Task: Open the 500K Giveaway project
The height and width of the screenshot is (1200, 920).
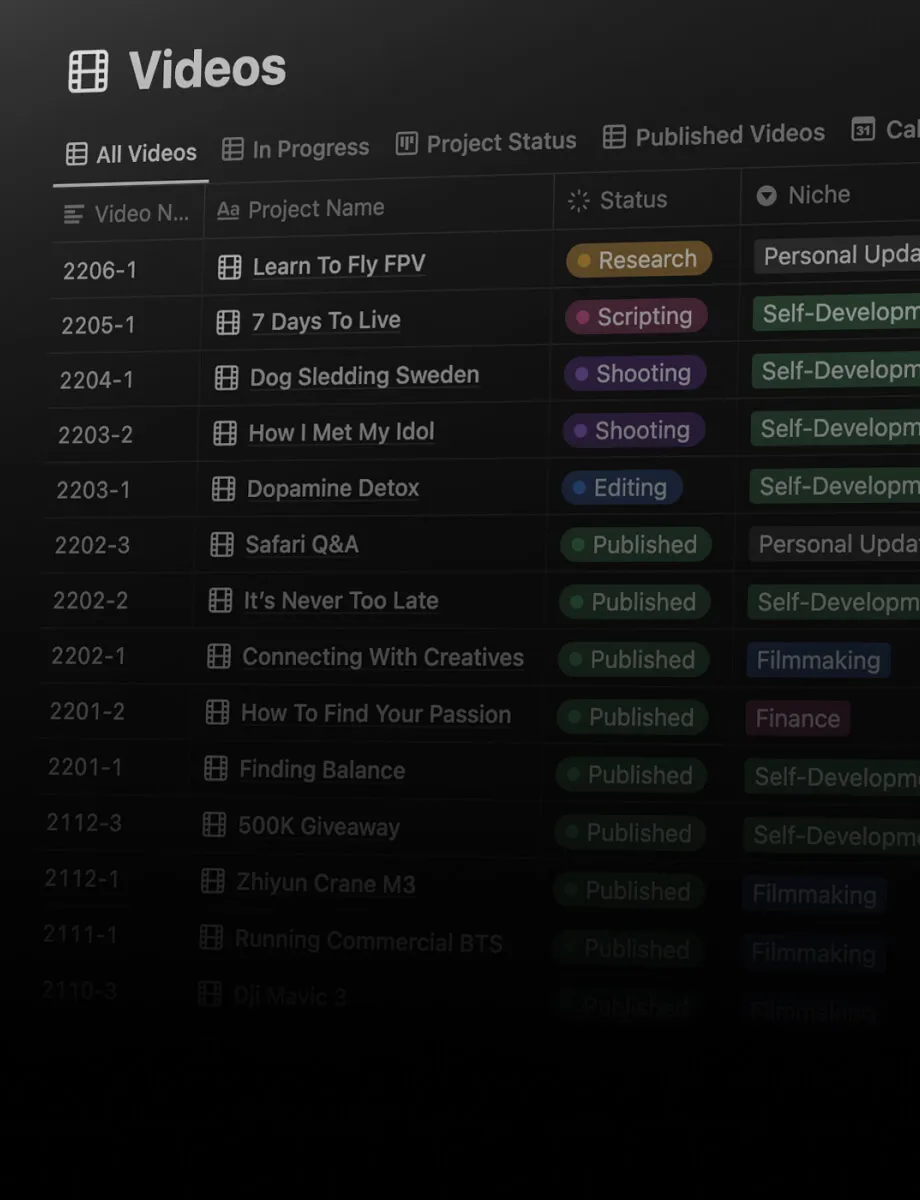Action: 319,827
